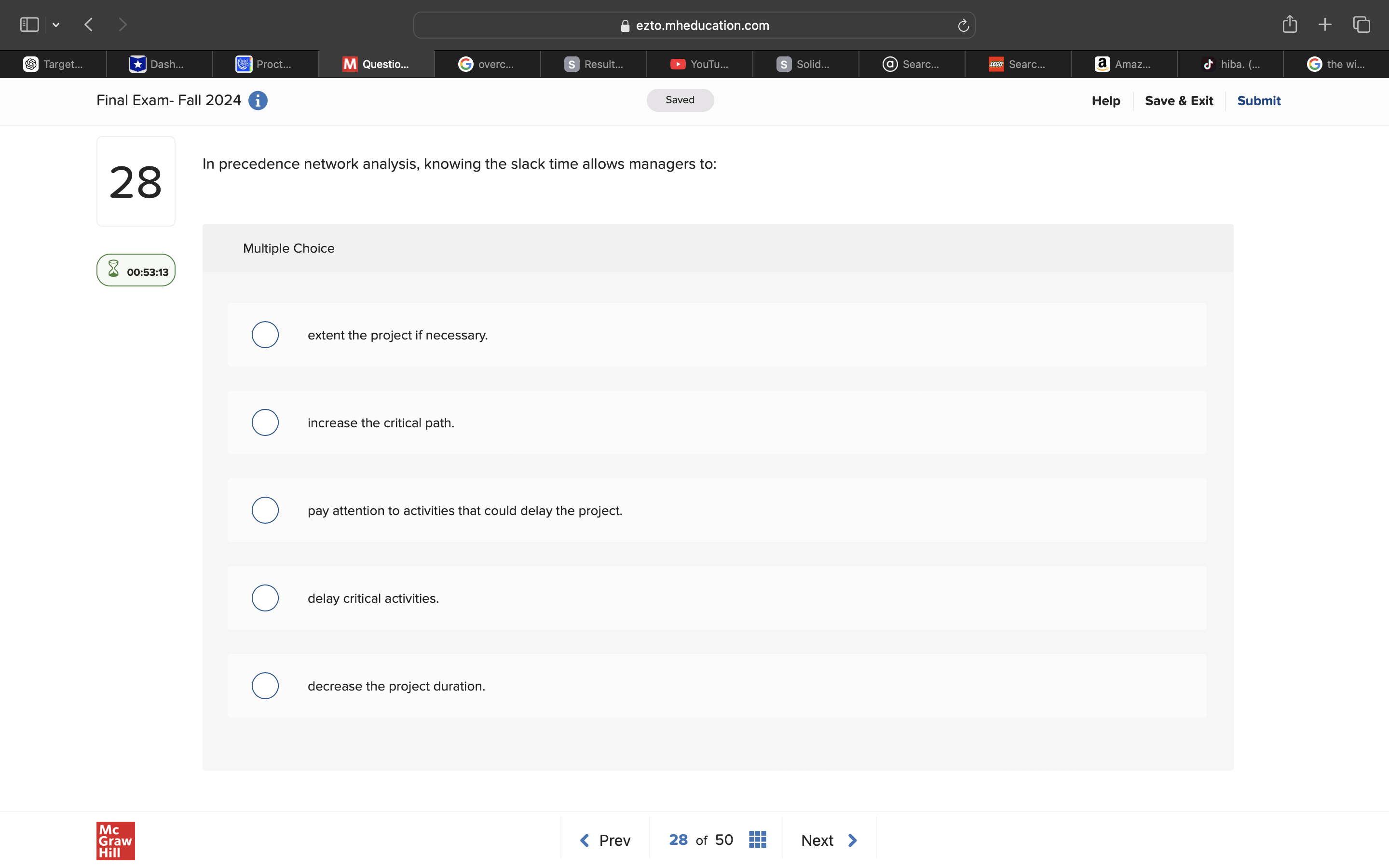This screenshot has width=1389, height=868.
Task: Choose 'decrease the project duration' option
Action: pyautogui.click(x=265, y=685)
